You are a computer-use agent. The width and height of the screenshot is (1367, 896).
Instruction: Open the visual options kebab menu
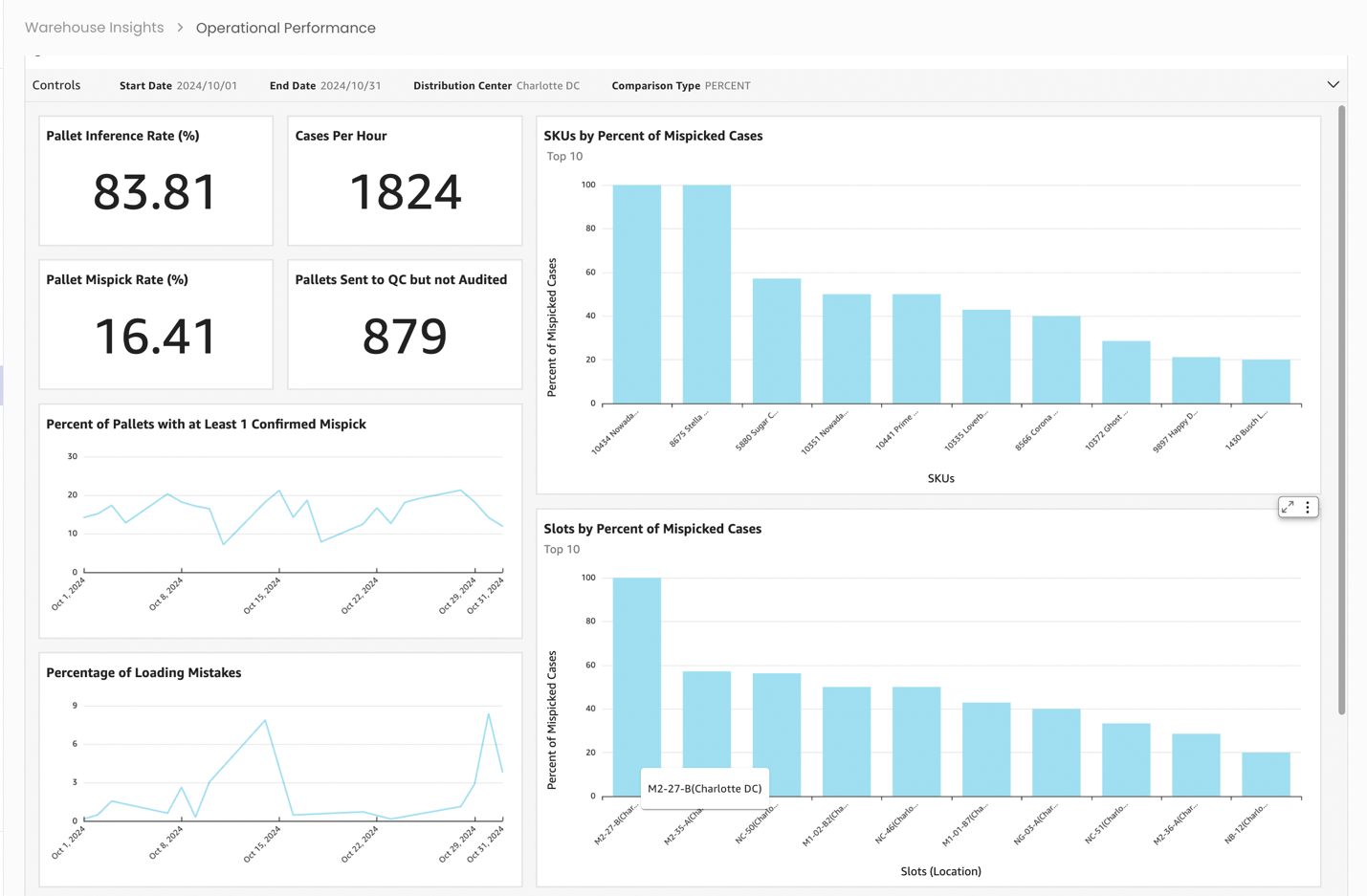(x=1308, y=507)
